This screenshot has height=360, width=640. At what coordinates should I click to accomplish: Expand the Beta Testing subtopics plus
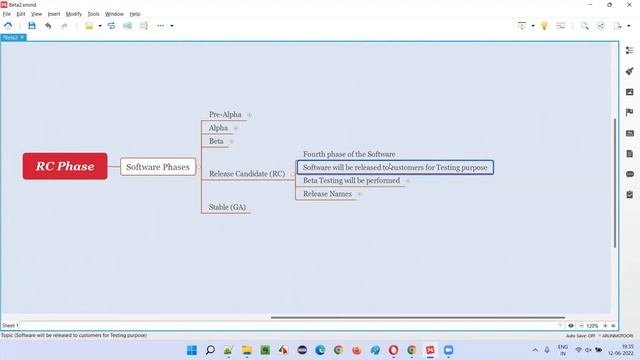[407, 180]
